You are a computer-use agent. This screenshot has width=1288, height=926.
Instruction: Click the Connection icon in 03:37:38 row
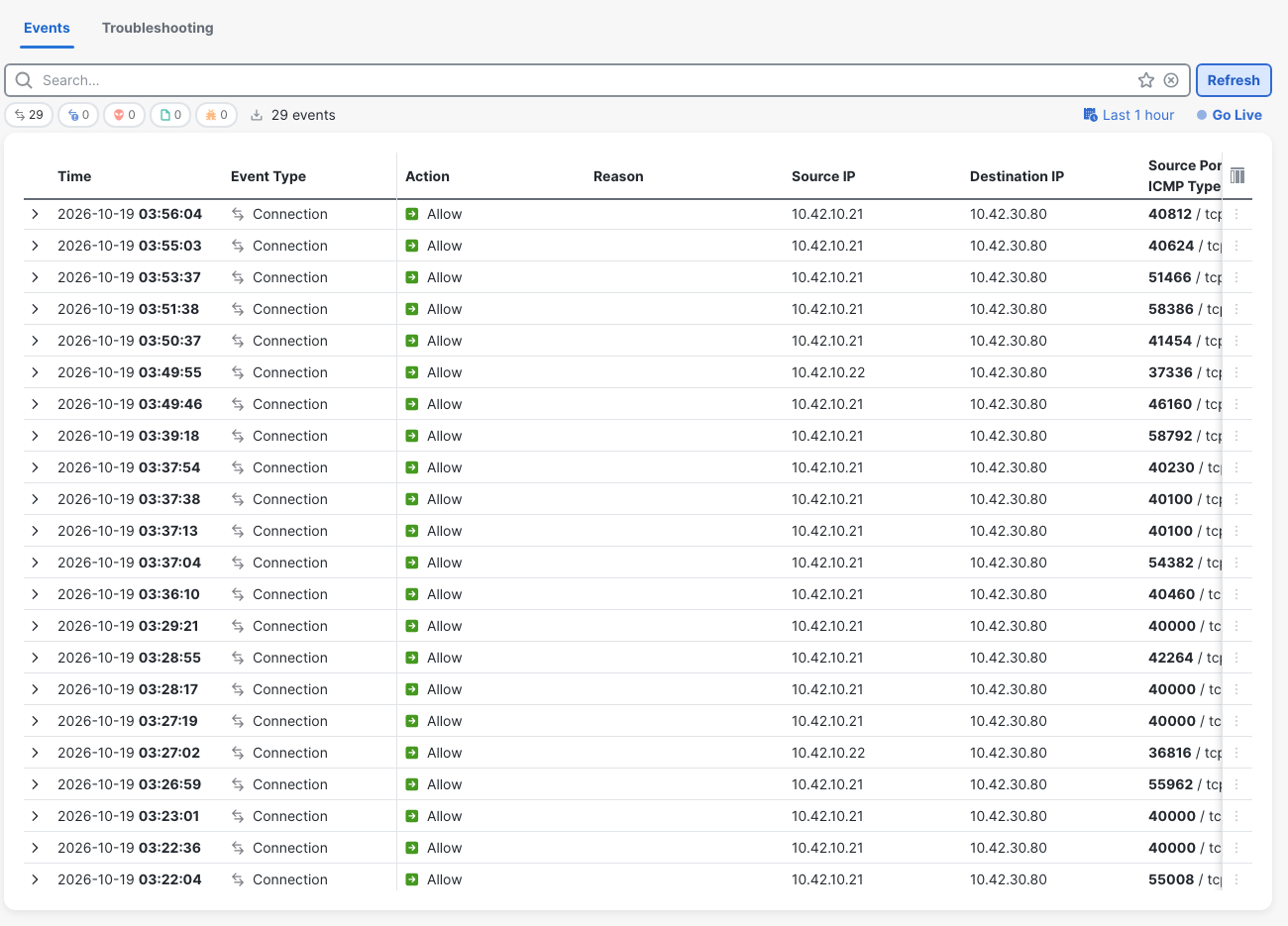click(x=238, y=499)
